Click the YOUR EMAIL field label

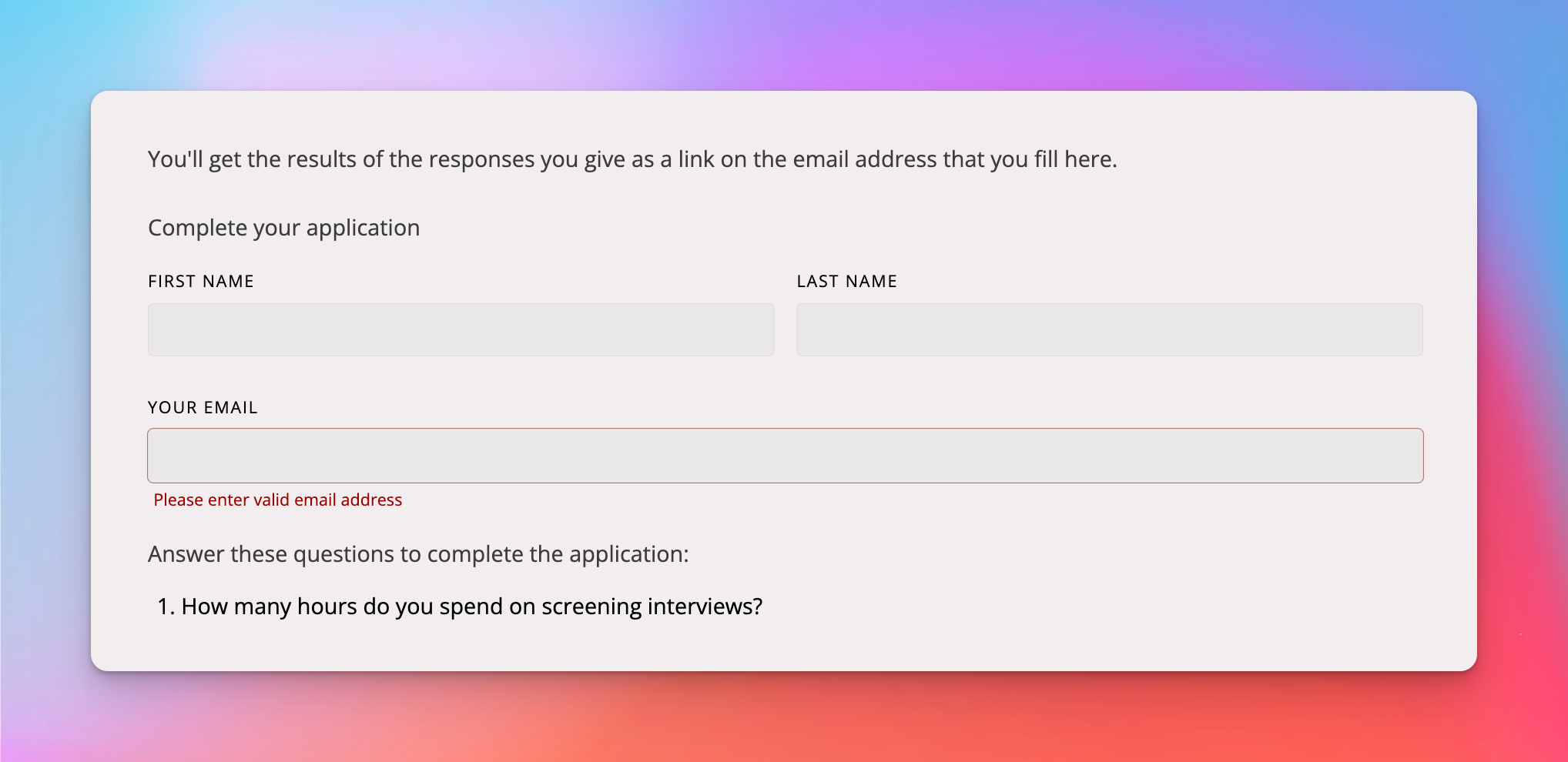point(203,408)
